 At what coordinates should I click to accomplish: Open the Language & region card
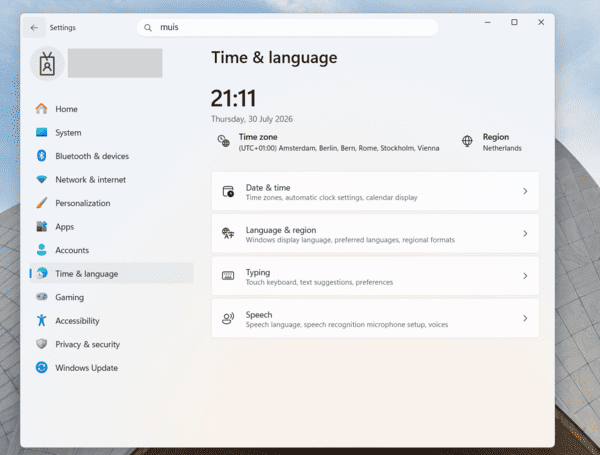(x=375, y=233)
